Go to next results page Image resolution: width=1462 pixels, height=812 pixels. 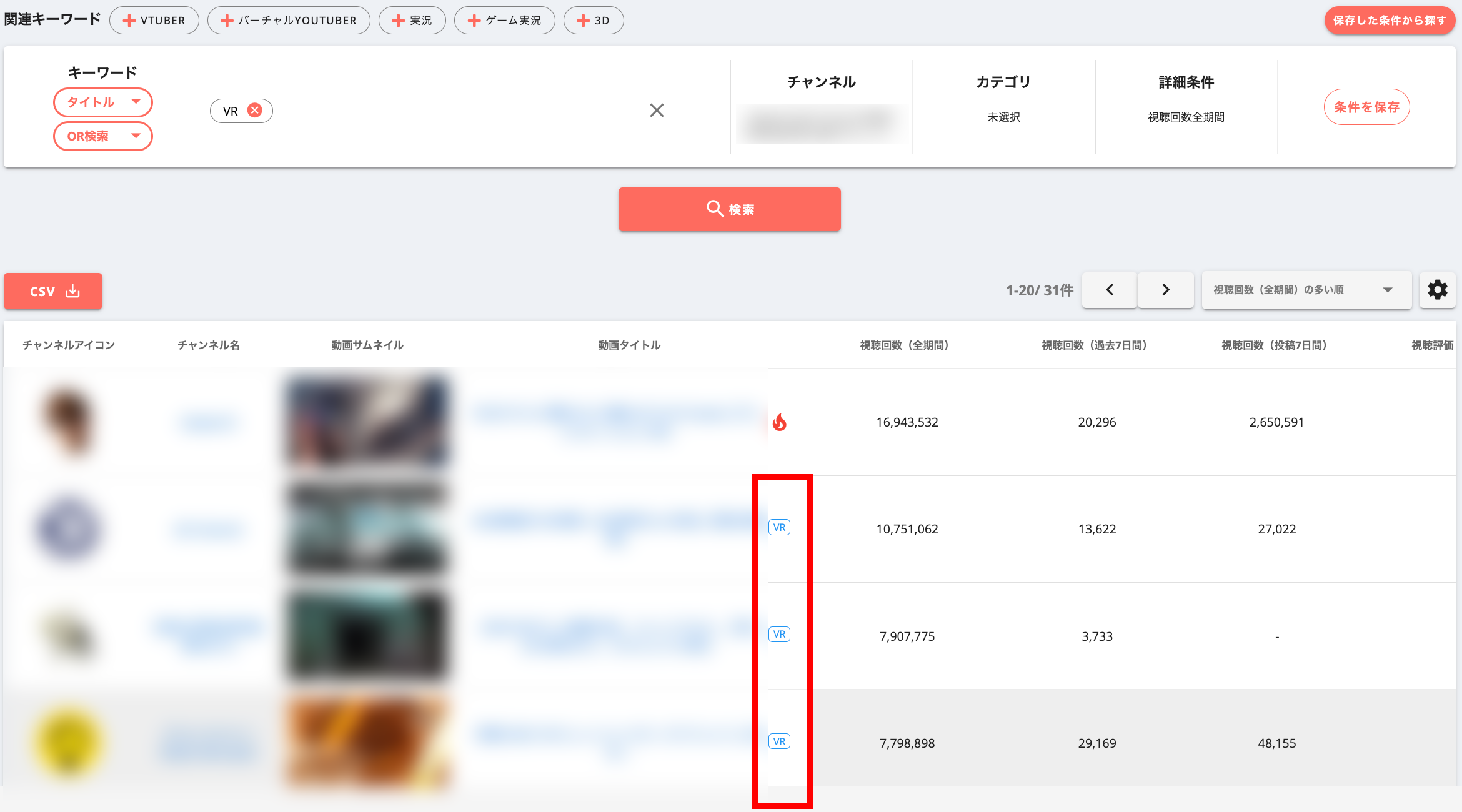pyautogui.click(x=1165, y=290)
